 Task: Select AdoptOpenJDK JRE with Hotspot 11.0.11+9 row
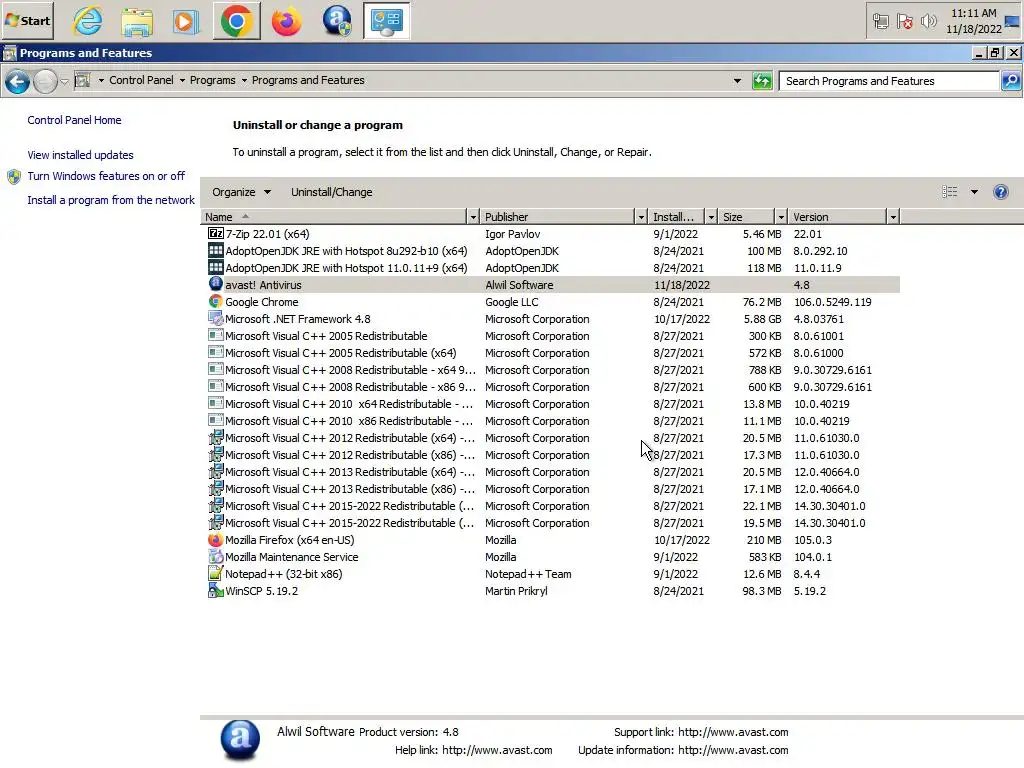coord(553,268)
